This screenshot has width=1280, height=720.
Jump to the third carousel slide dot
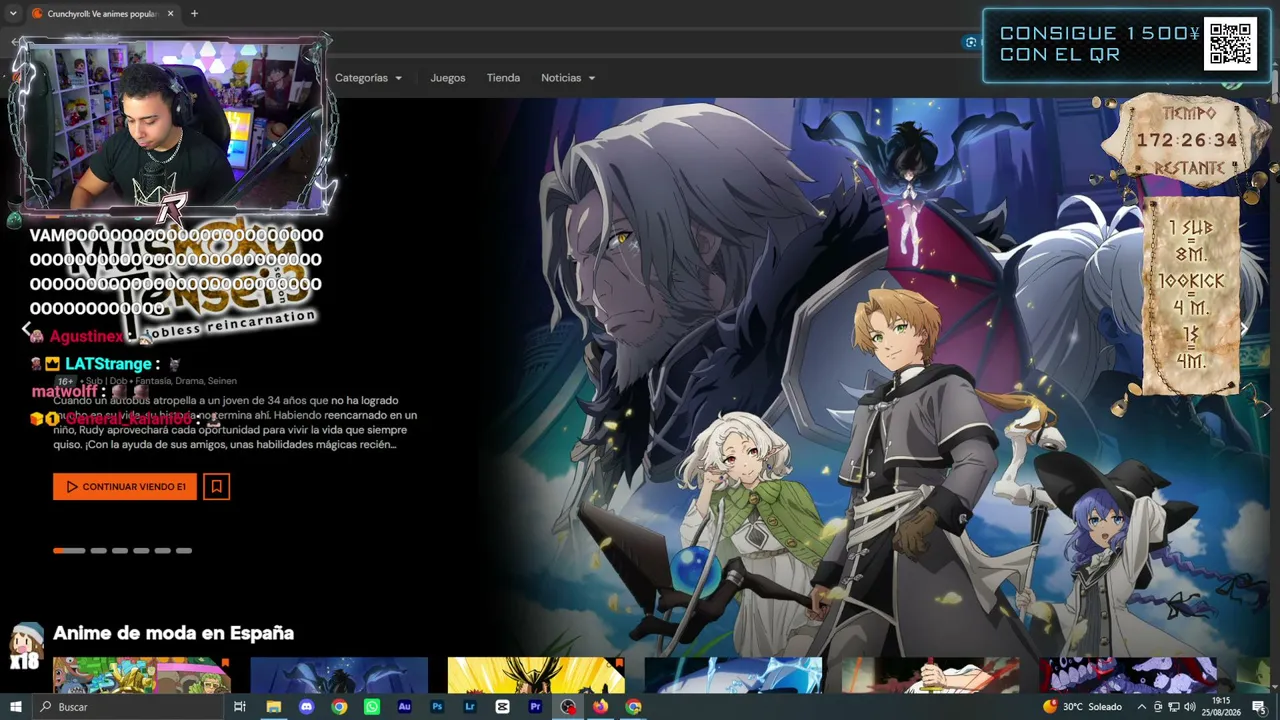click(x=120, y=550)
